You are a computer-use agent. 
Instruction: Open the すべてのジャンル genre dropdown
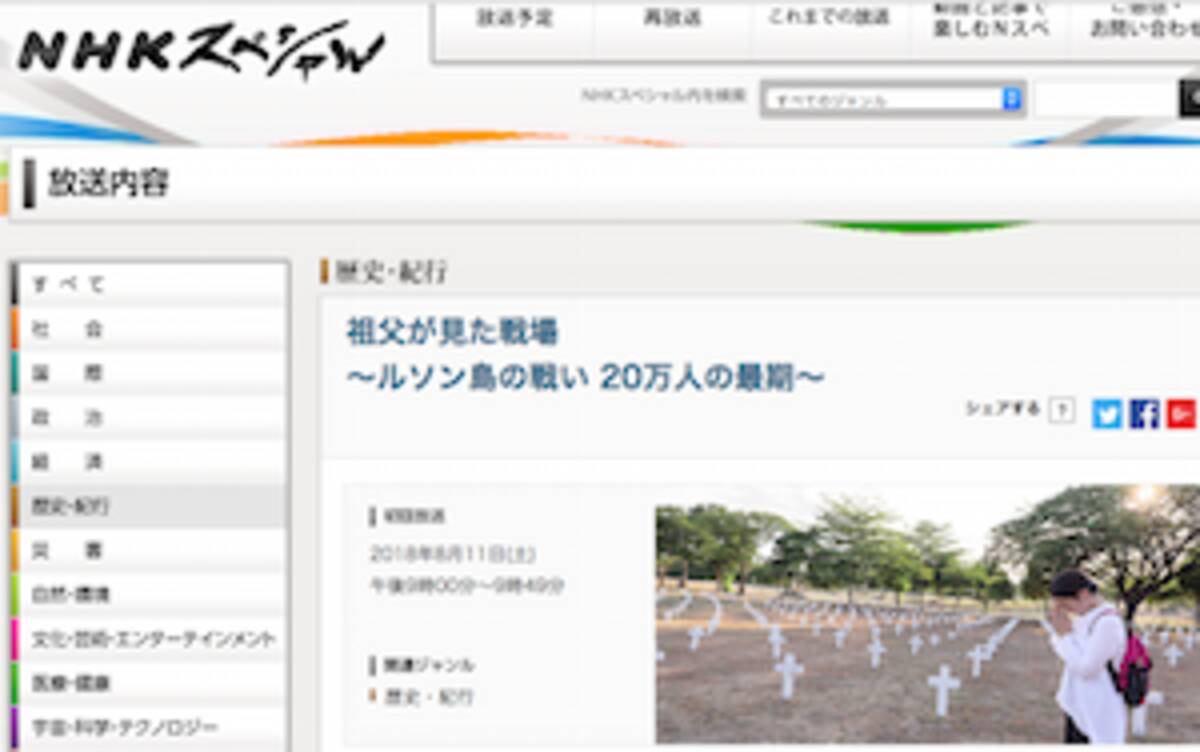point(892,99)
